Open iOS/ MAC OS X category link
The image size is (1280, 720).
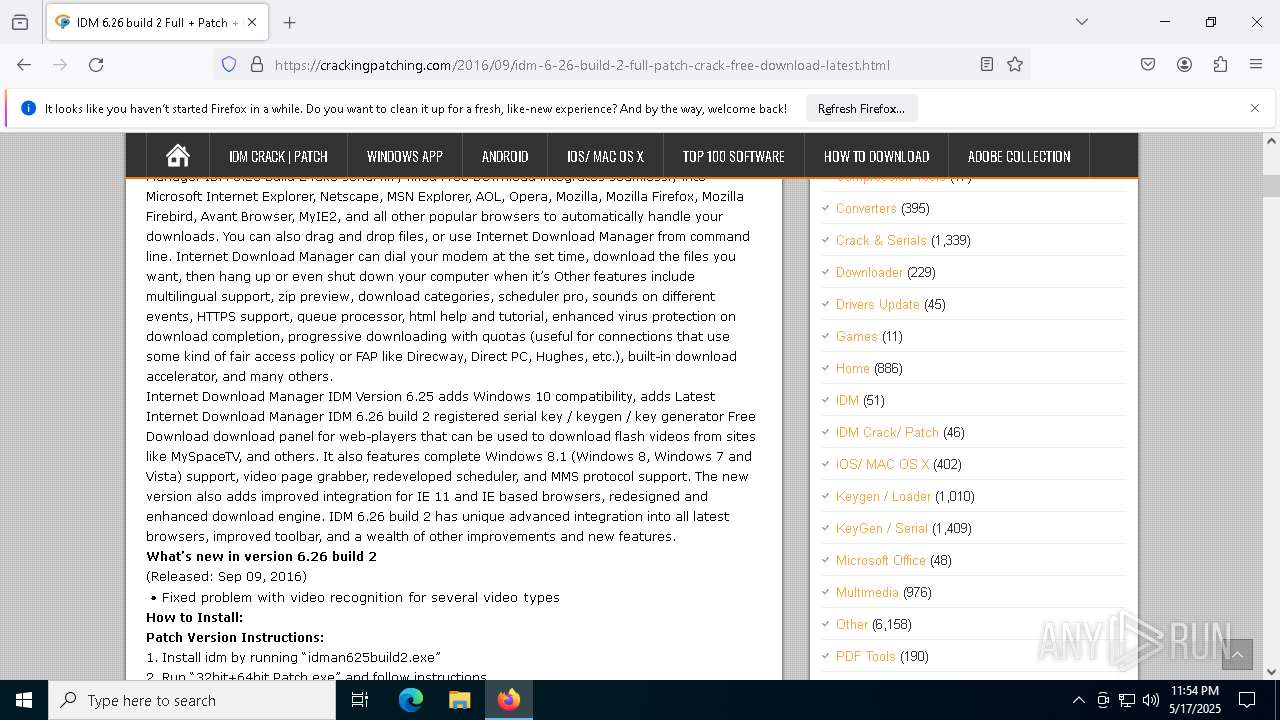point(883,464)
